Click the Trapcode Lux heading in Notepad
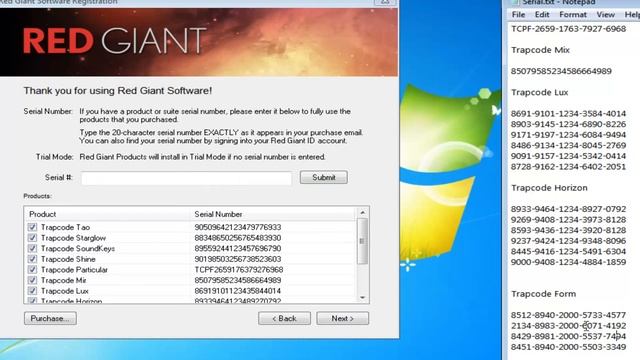640x360 pixels. [540, 92]
